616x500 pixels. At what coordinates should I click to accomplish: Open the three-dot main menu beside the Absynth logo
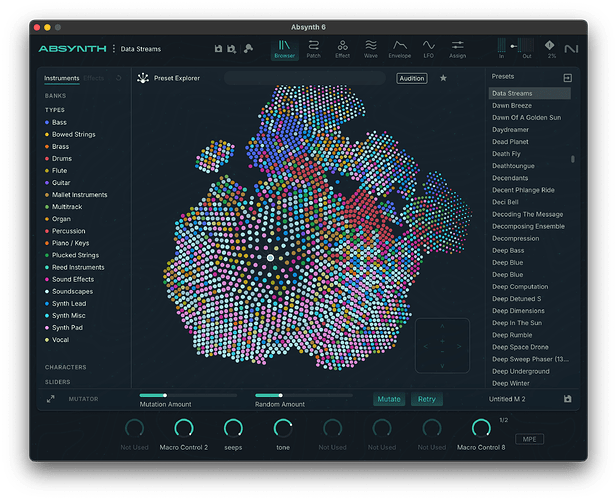coord(114,48)
